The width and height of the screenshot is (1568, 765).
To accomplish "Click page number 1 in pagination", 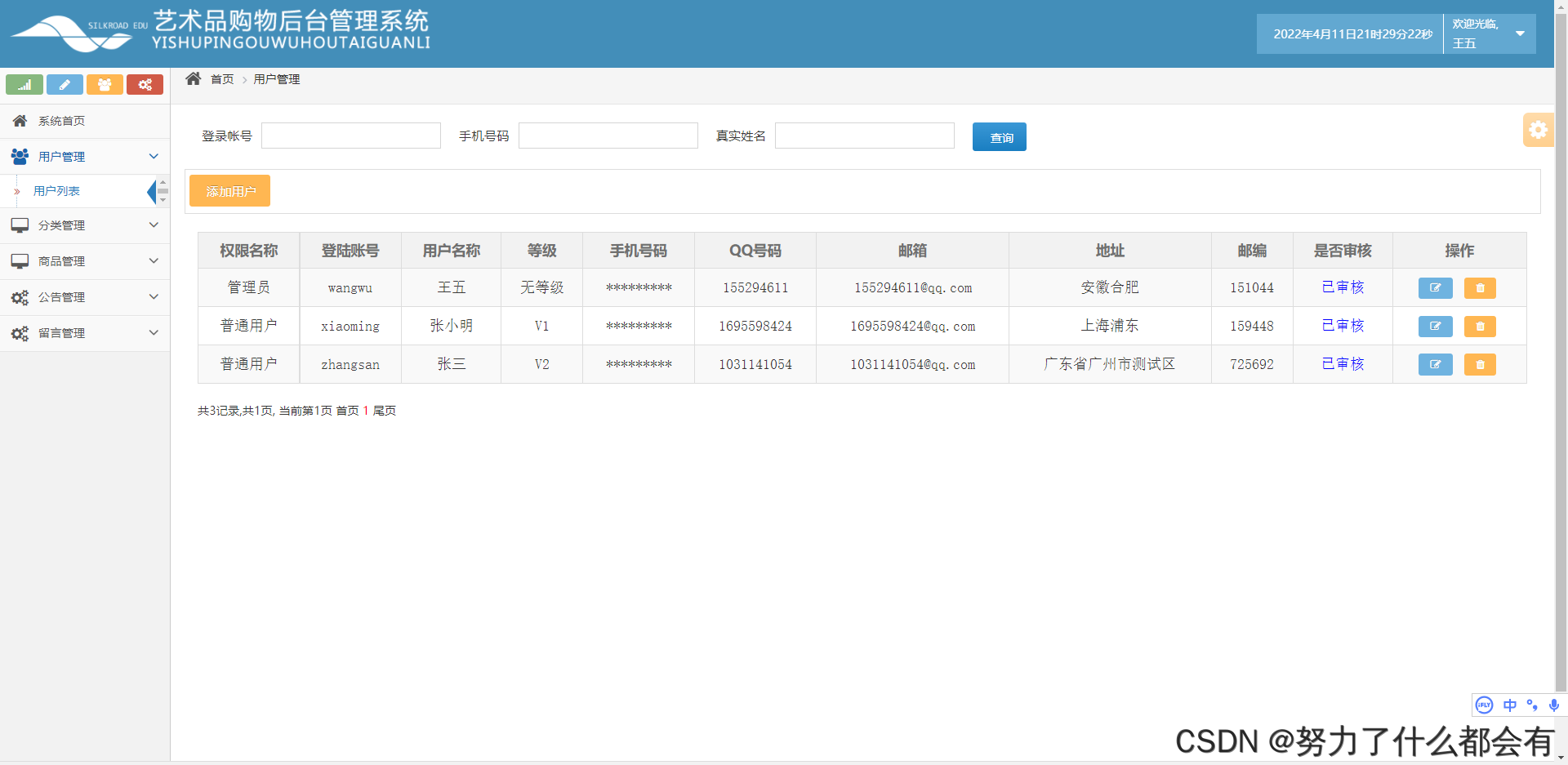I will coord(366,411).
